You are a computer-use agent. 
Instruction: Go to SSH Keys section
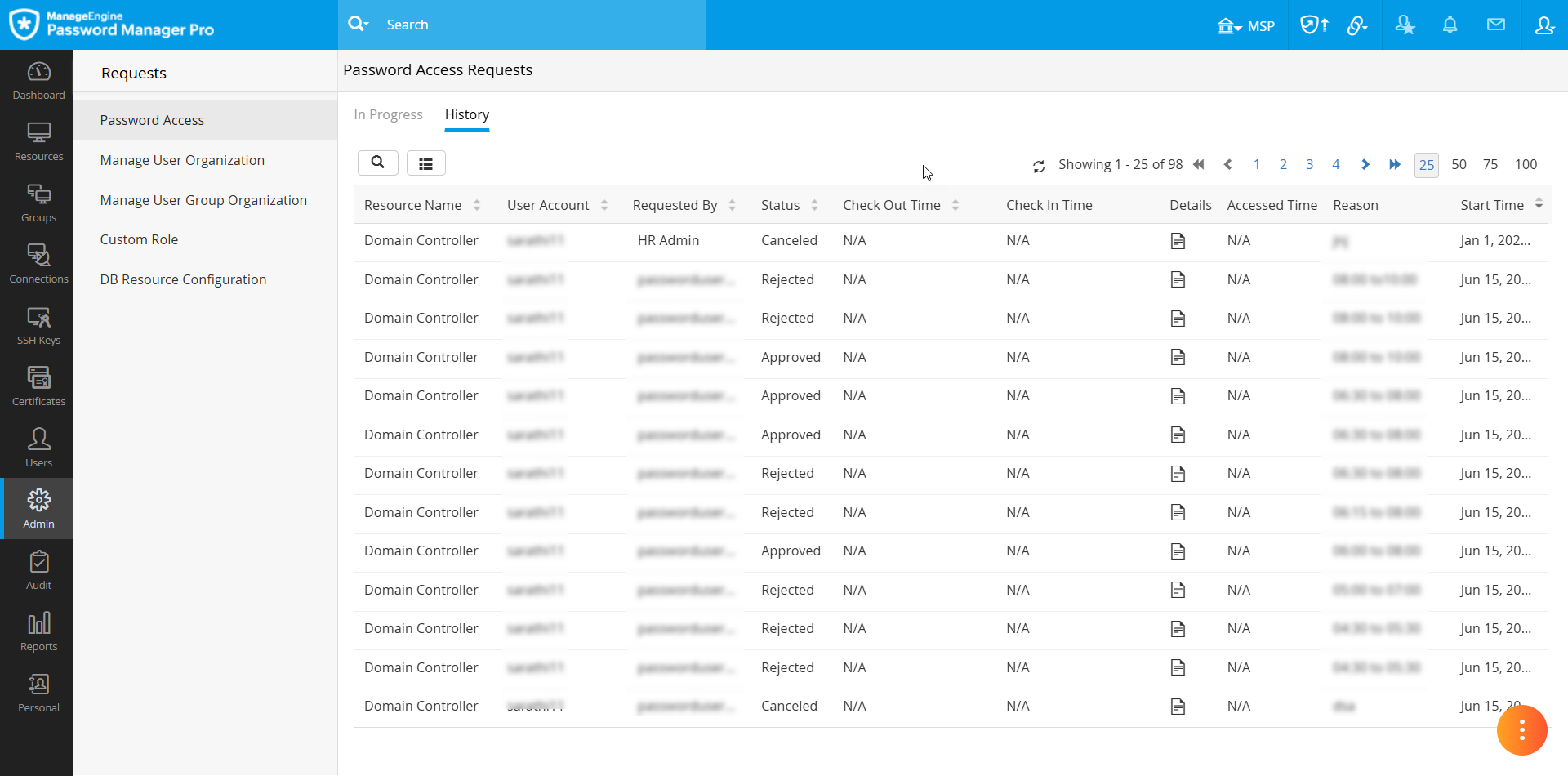[x=38, y=326]
